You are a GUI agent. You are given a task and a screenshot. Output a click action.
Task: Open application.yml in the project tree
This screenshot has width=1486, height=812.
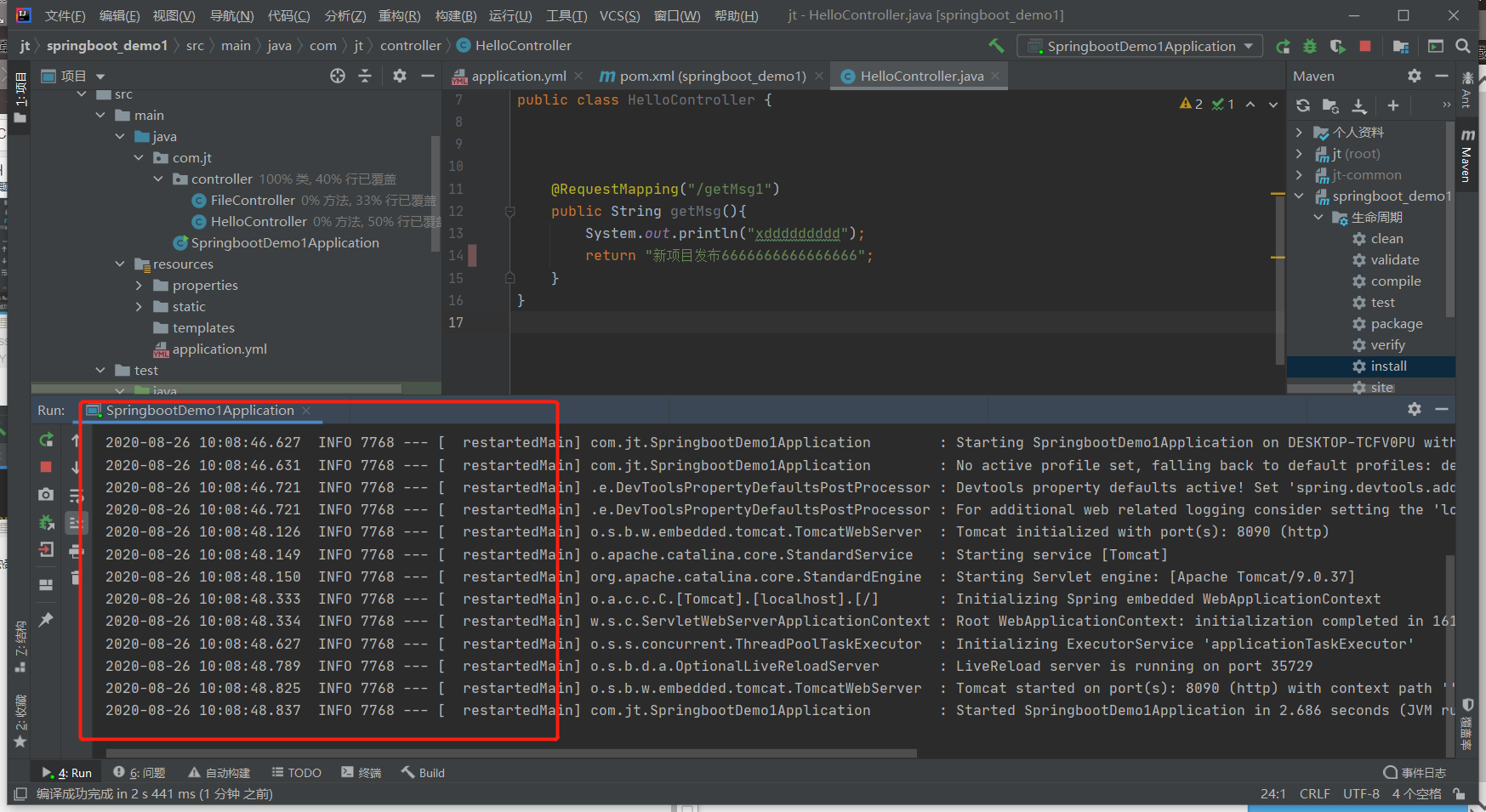click(219, 349)
